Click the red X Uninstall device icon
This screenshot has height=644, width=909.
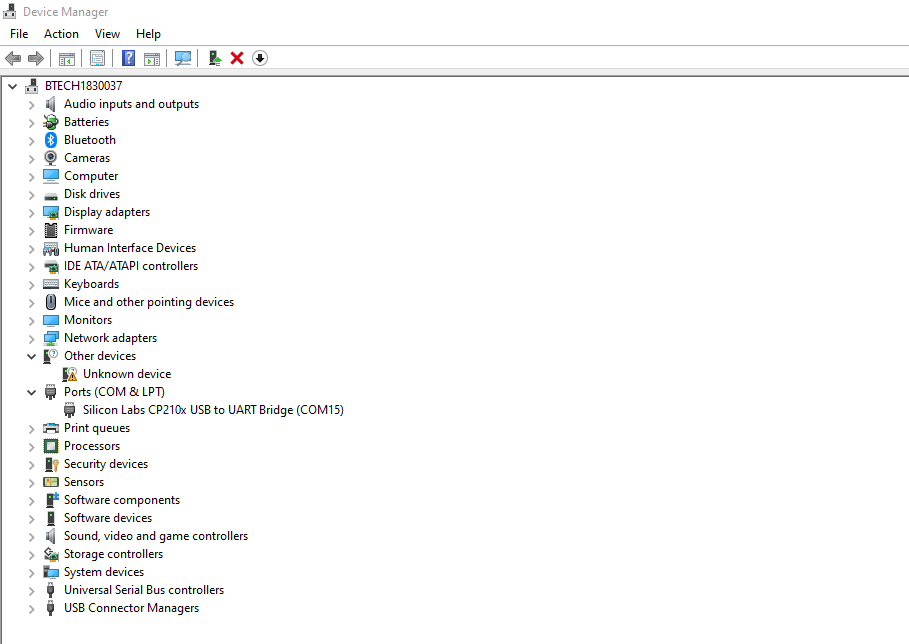[237, 58]
